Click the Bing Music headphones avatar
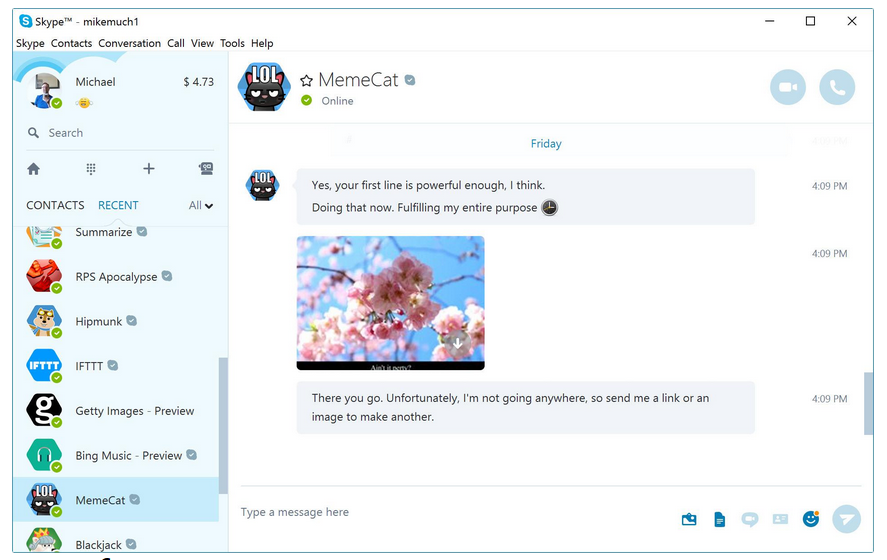Screen dimensions: 887x560 coord(44,455)
